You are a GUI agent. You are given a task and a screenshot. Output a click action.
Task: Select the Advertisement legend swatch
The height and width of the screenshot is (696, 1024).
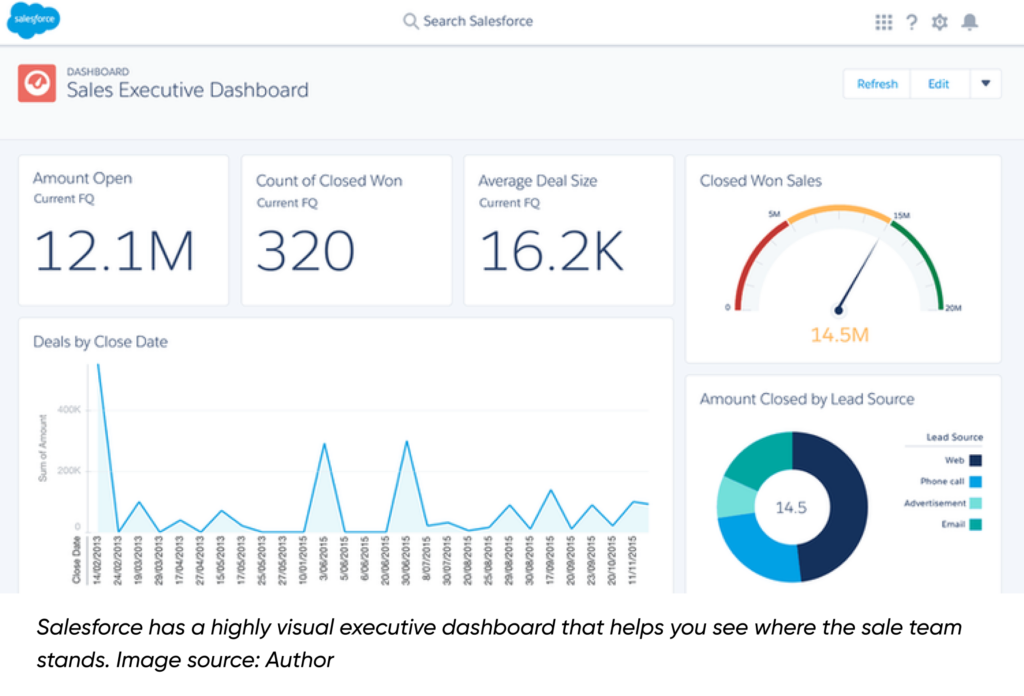(x=975, y=503)
